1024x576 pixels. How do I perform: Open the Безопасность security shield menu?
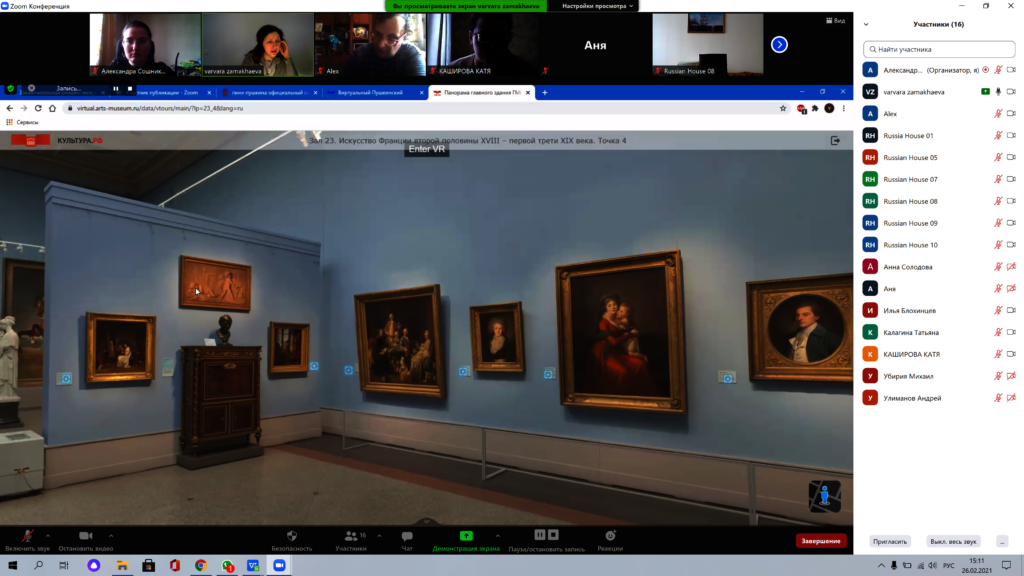[x=292, y=536]
